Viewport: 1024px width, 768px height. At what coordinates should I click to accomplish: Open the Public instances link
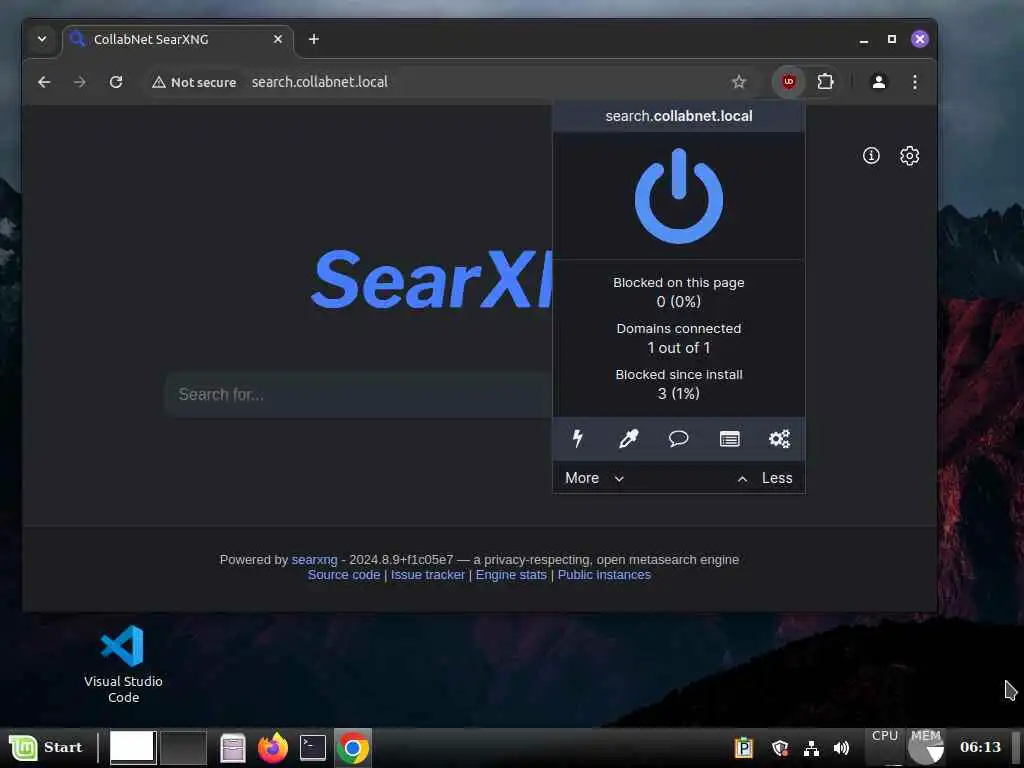pos(604,575)
